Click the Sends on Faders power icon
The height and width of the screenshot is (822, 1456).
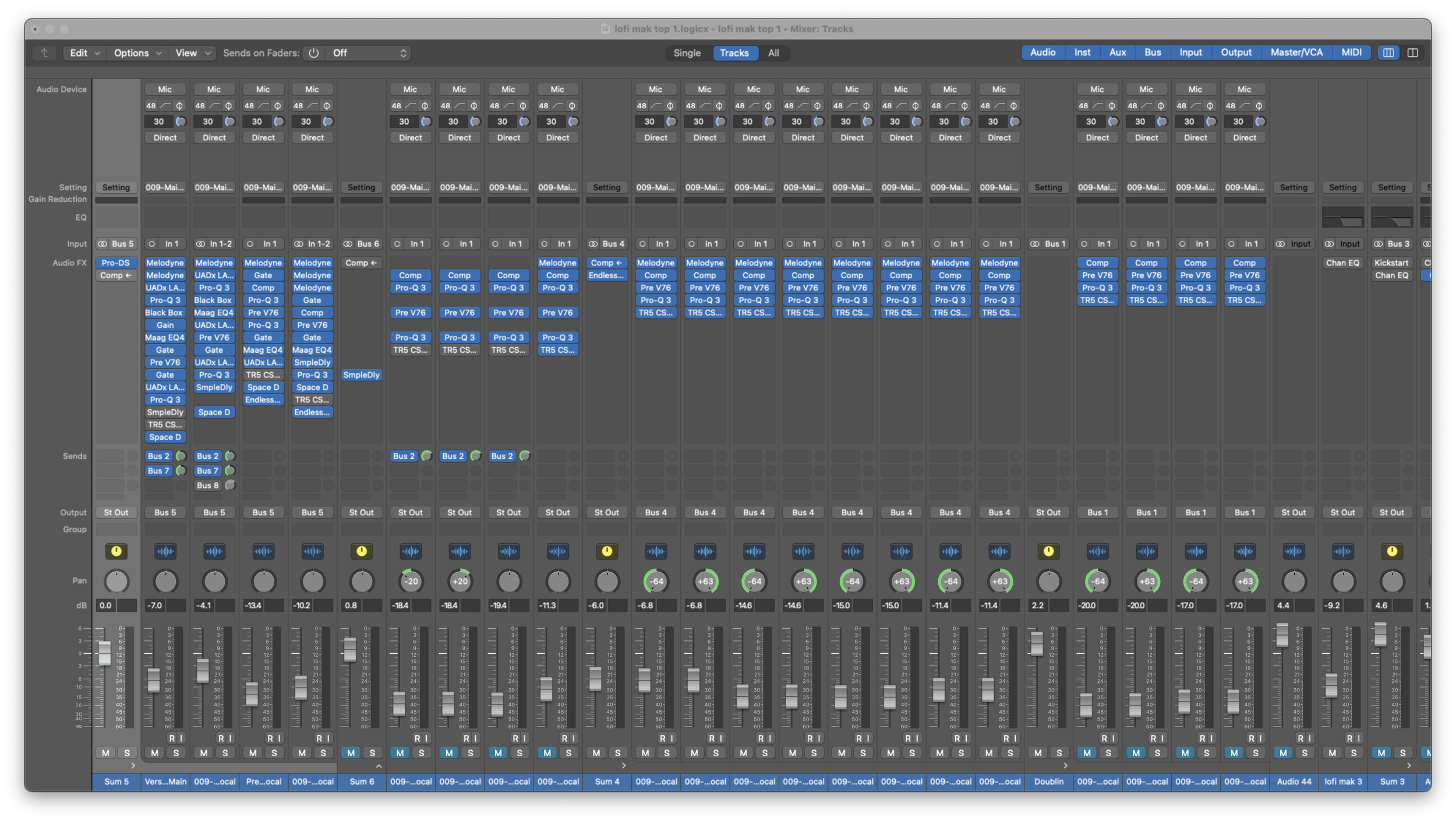313,53
